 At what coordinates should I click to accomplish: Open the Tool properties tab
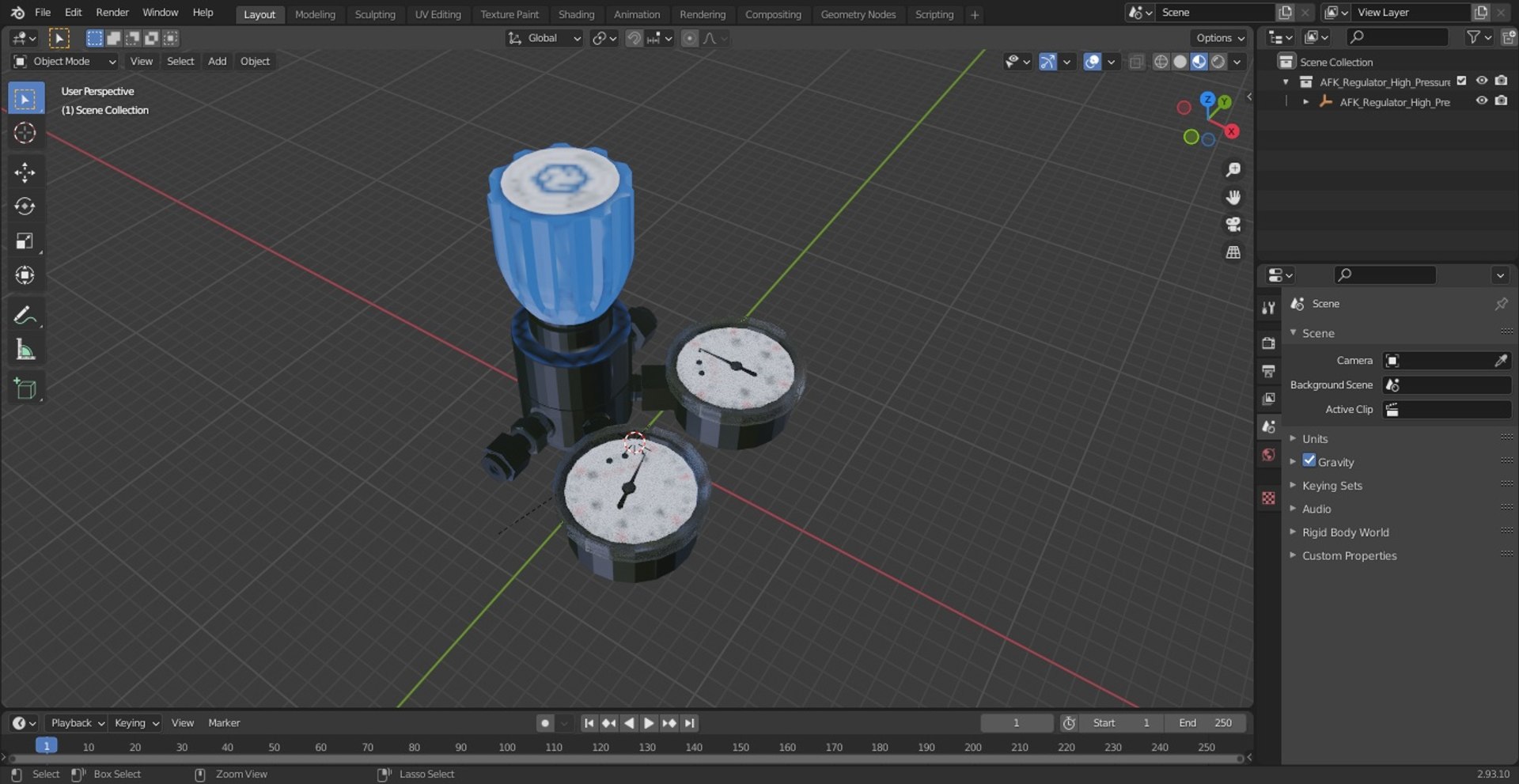coord(1268,308)
